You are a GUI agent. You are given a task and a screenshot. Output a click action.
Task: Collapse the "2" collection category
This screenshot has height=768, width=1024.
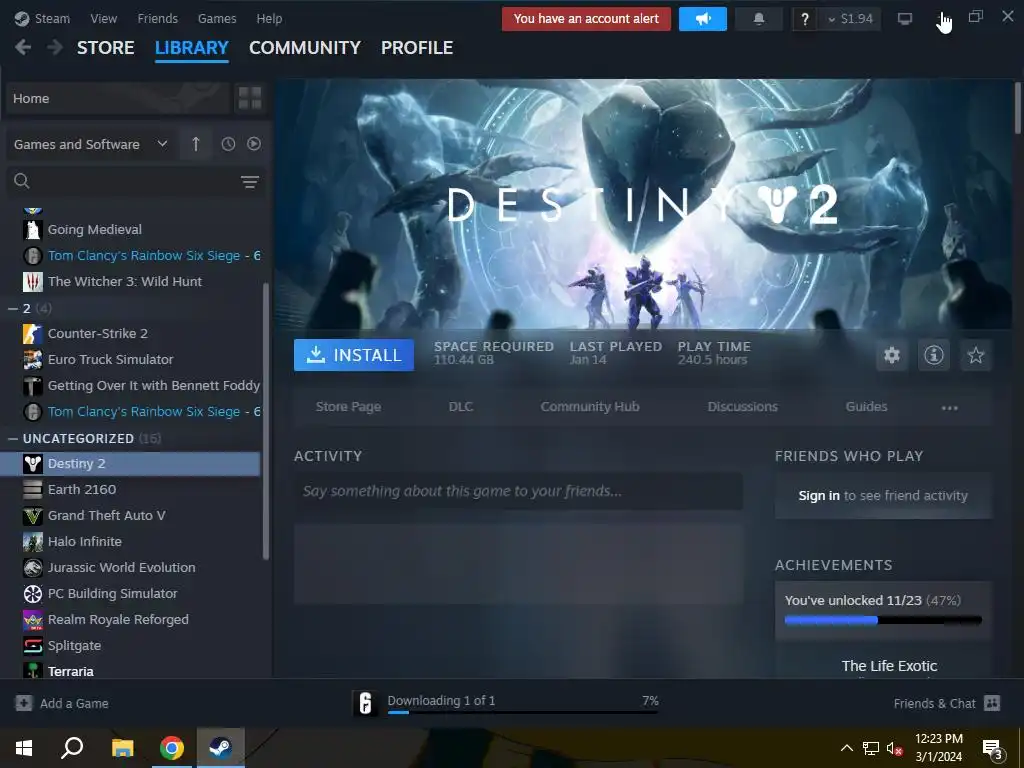(12, 308)
